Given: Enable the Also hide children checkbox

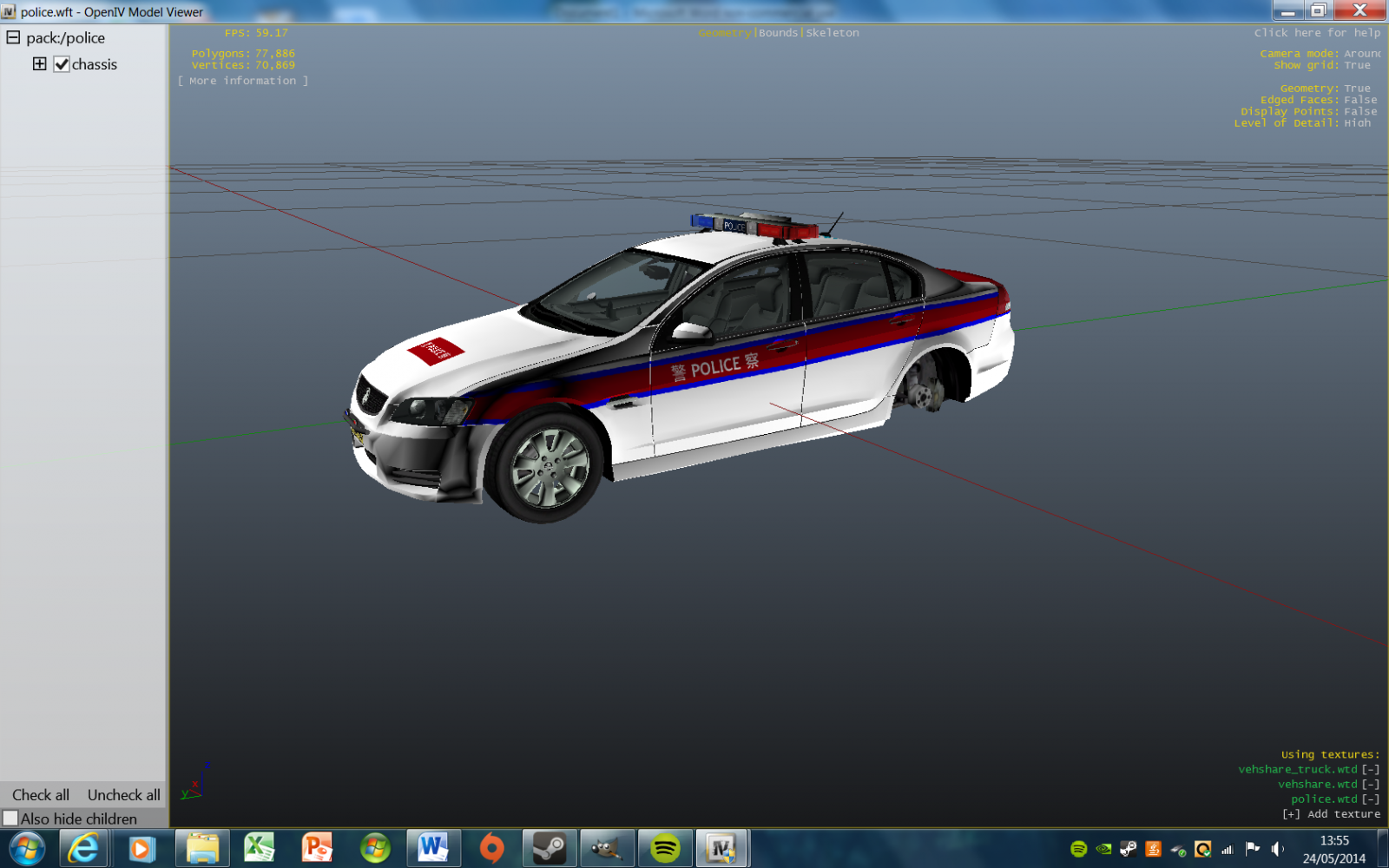Looking at the screenshot, I should click(x=10, y=819).
